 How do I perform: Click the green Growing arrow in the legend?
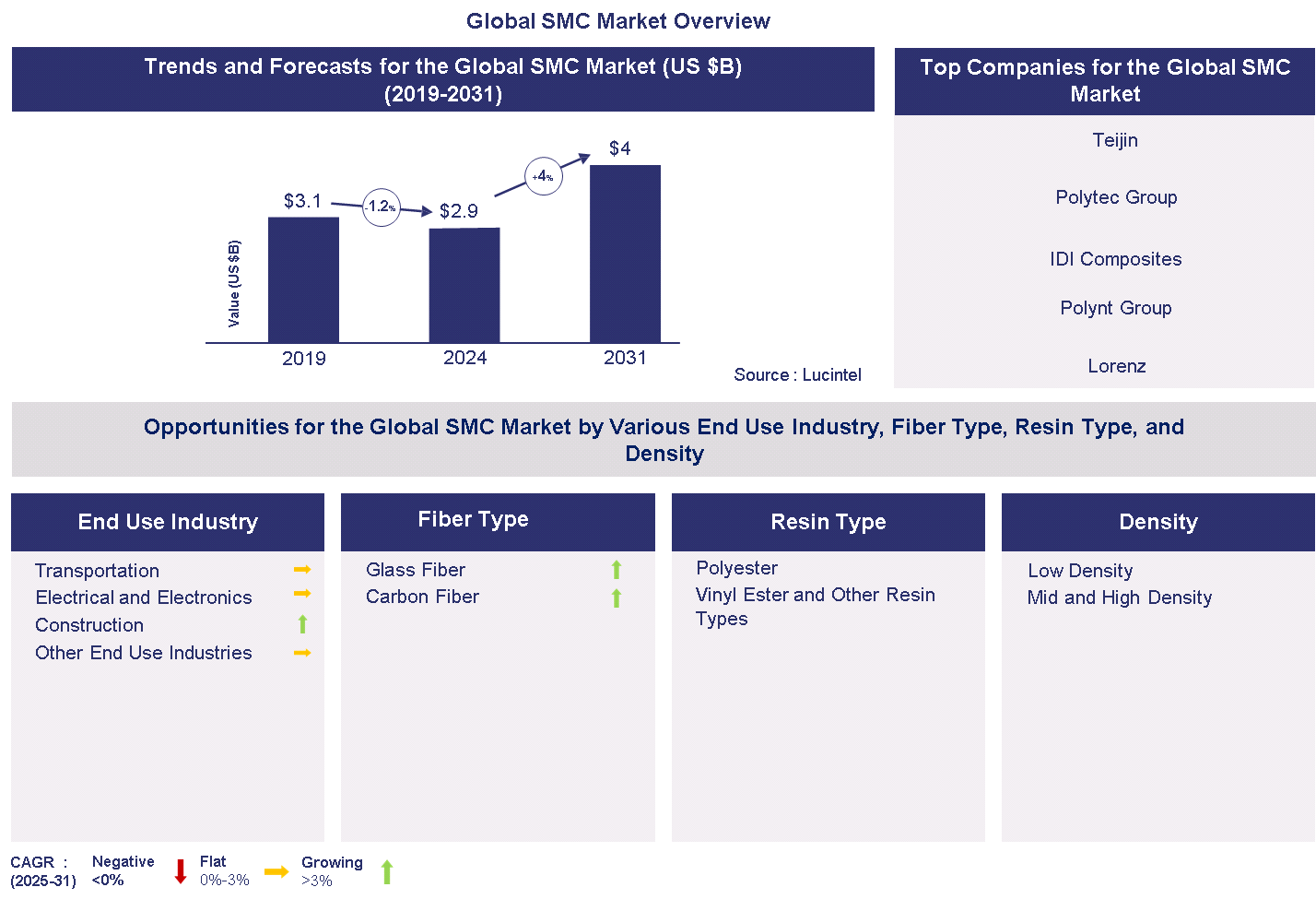(387, 871)
